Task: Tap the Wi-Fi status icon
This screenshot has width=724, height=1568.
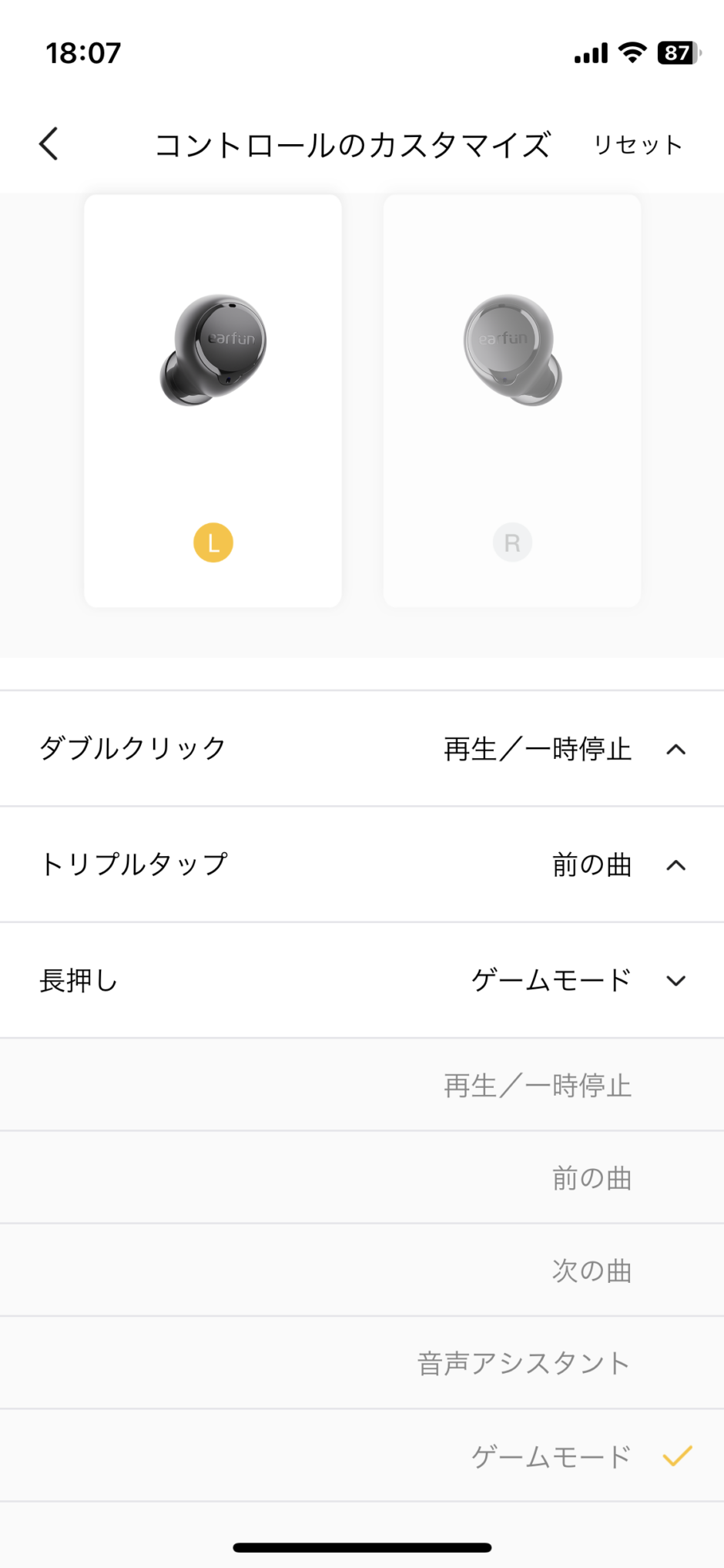Action: [632, 52]
